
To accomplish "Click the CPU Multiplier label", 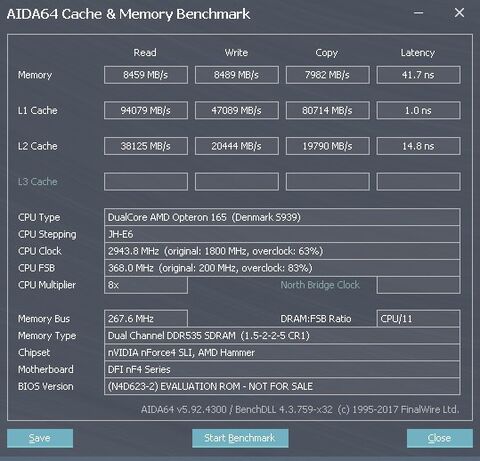I will [47, 285].
